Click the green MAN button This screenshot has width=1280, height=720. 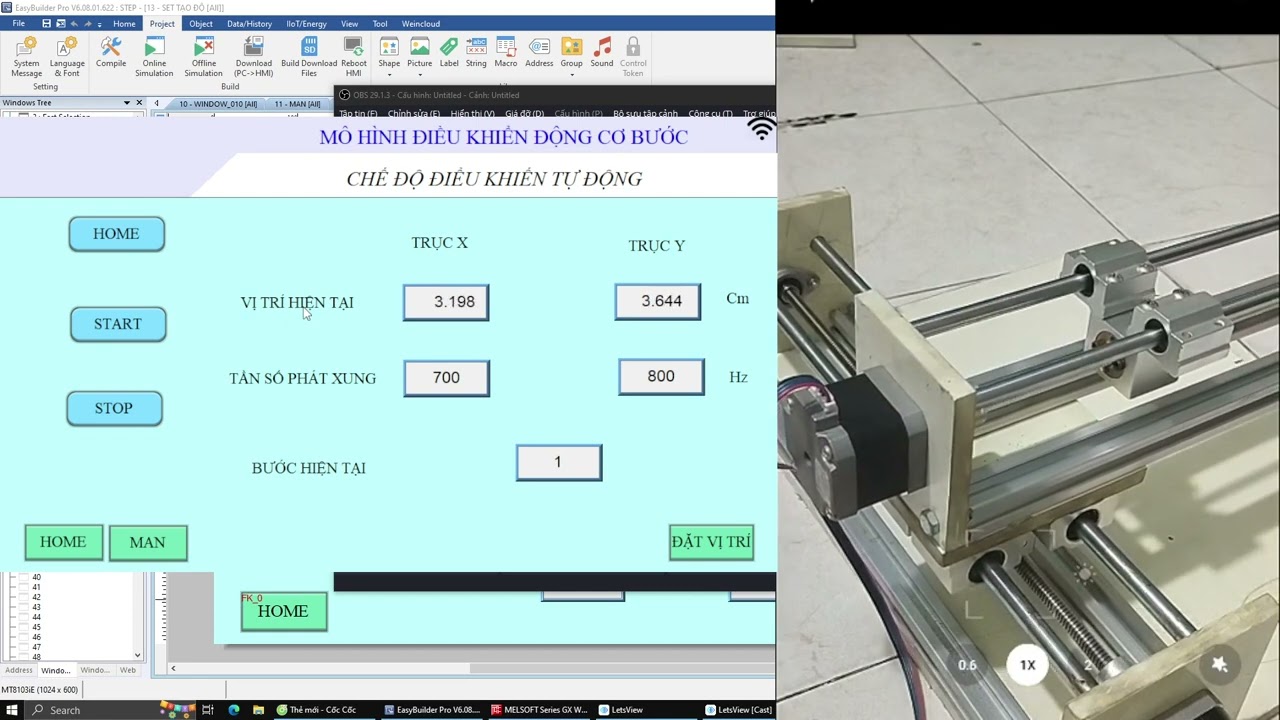tap(147, 542)
